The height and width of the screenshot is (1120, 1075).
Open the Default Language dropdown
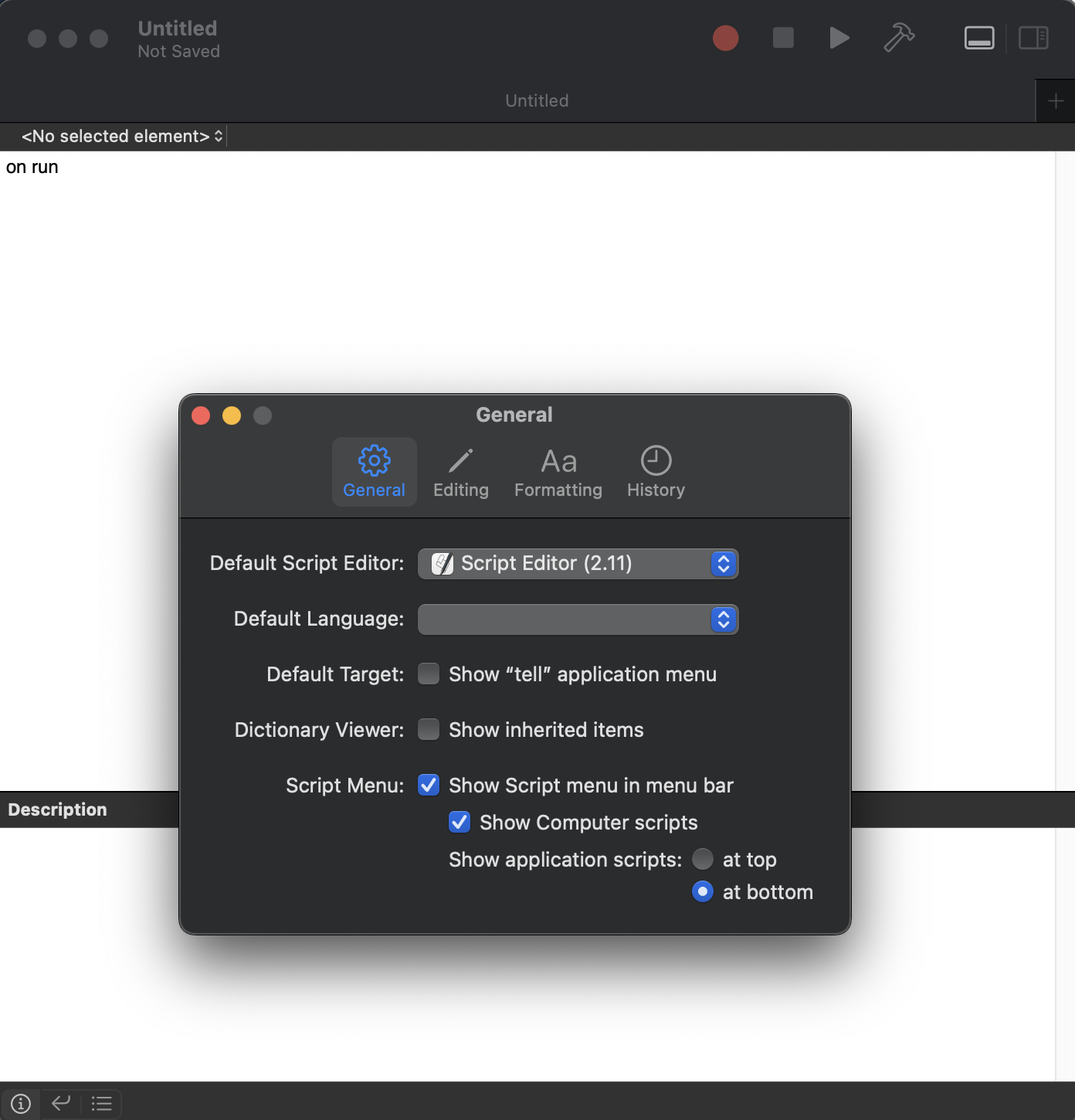578,619
